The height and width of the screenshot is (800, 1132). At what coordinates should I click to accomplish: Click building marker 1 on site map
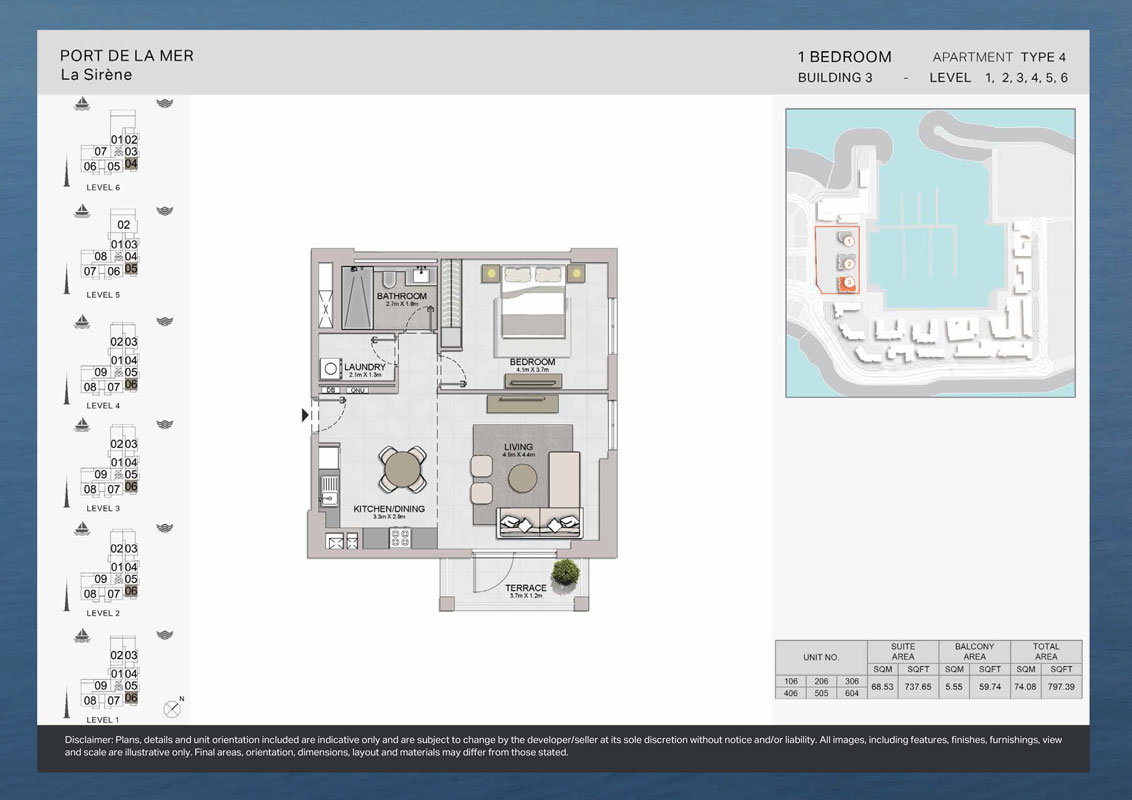[848, 241]
